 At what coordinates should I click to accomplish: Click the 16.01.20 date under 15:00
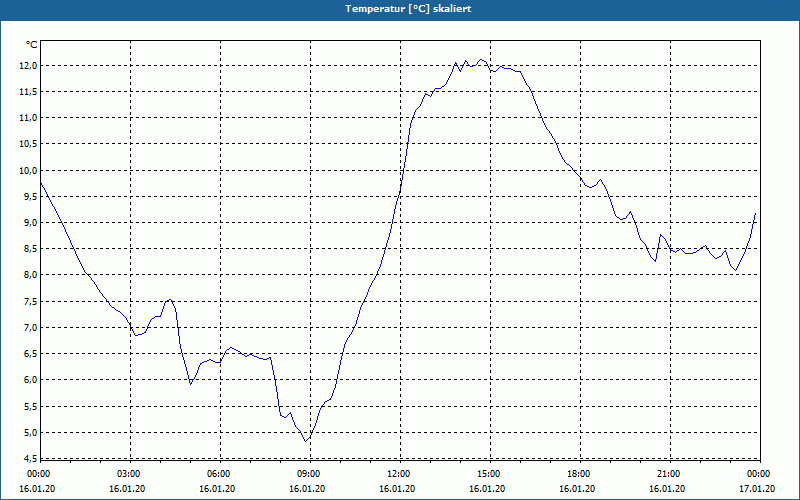point(487,489)
